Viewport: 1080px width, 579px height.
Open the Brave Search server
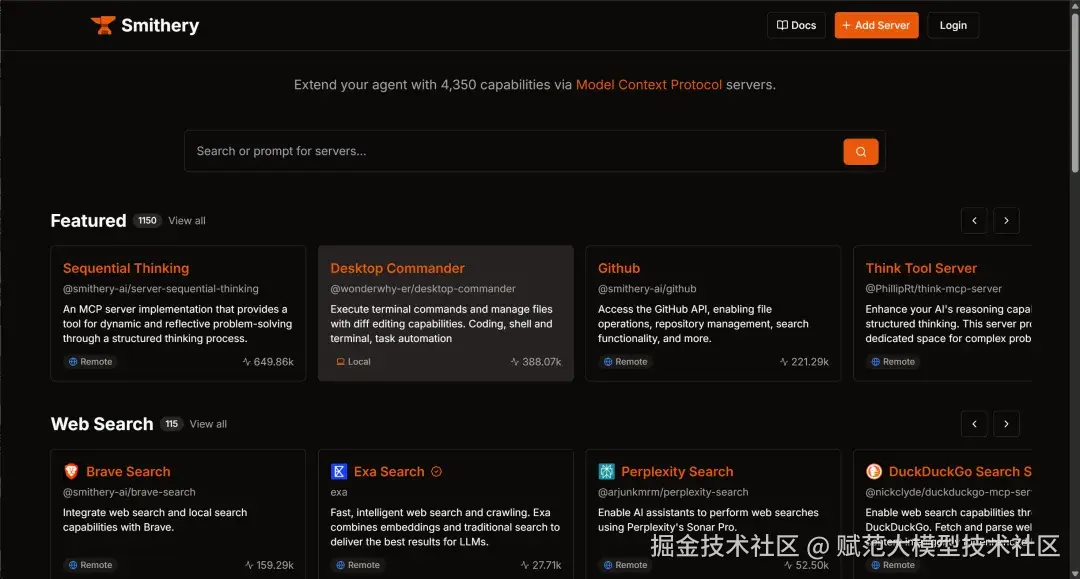pos(128,472)
